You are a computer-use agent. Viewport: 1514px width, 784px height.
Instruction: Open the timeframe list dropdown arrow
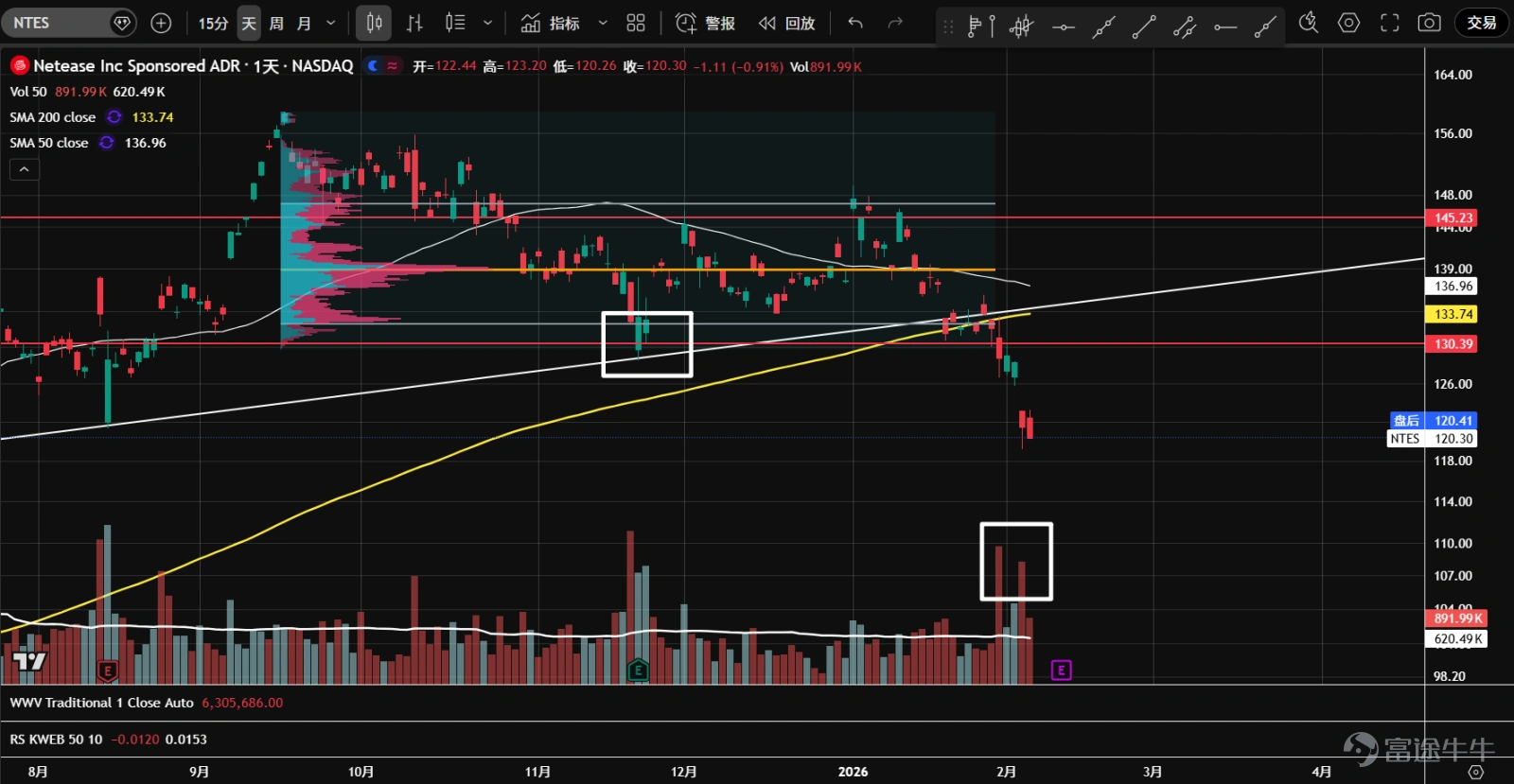[330, 23]
